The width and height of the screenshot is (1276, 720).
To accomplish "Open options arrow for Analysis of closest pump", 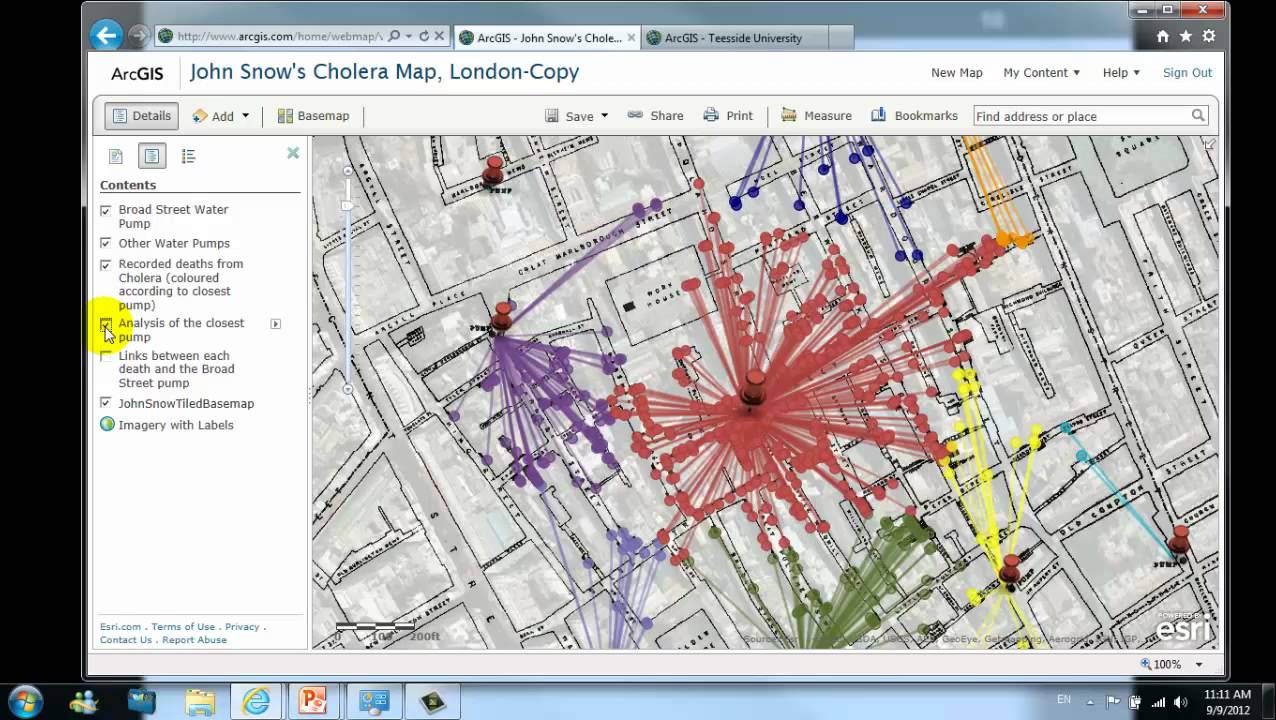I will (x=276, y=324).
